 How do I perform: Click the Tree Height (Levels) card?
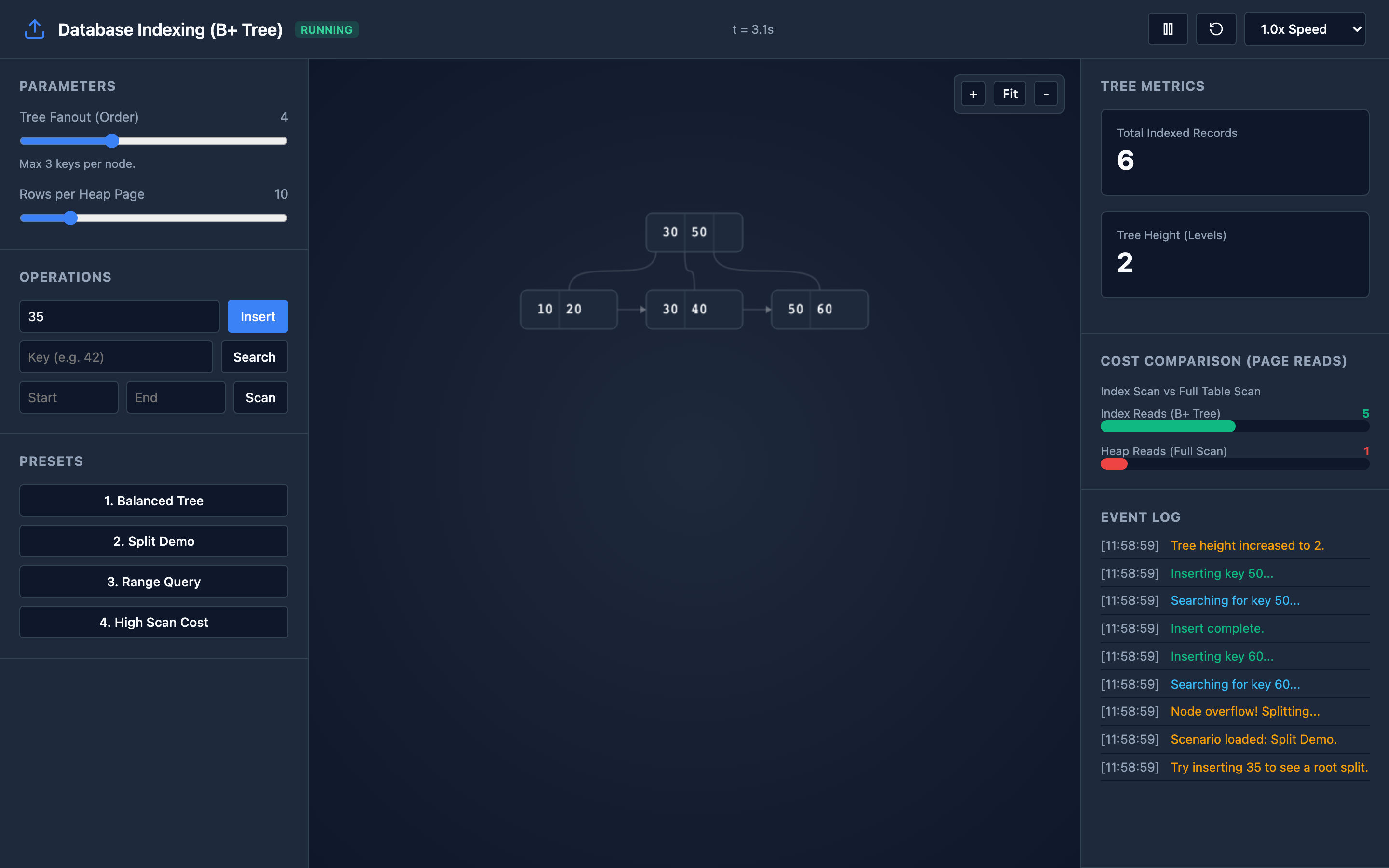(1235, 254)
